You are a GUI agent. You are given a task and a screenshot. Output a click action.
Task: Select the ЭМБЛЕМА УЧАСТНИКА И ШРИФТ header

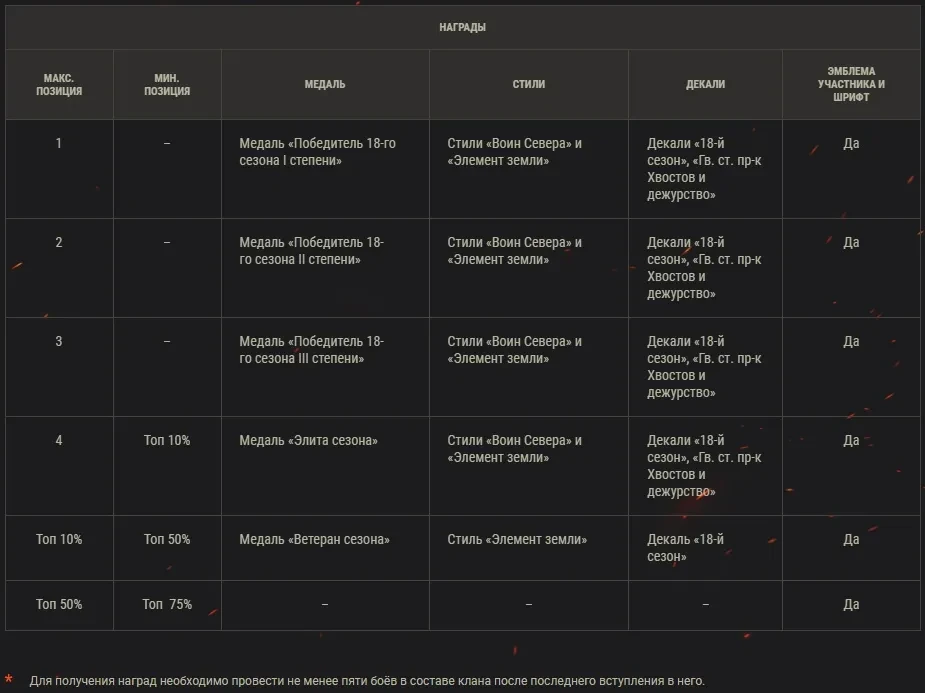[850, 84]
